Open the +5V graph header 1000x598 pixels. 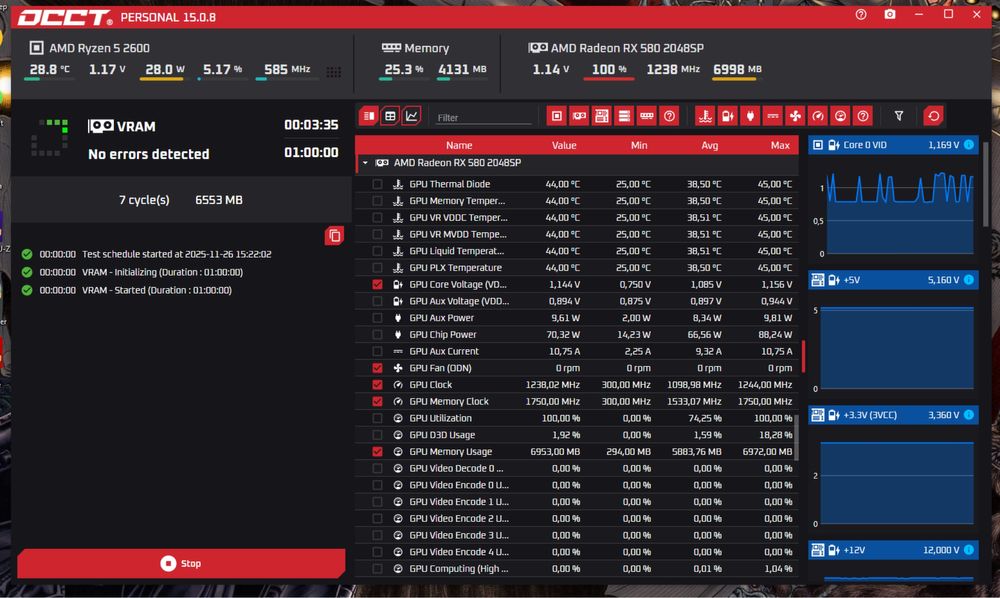click(x=893, y=280)
